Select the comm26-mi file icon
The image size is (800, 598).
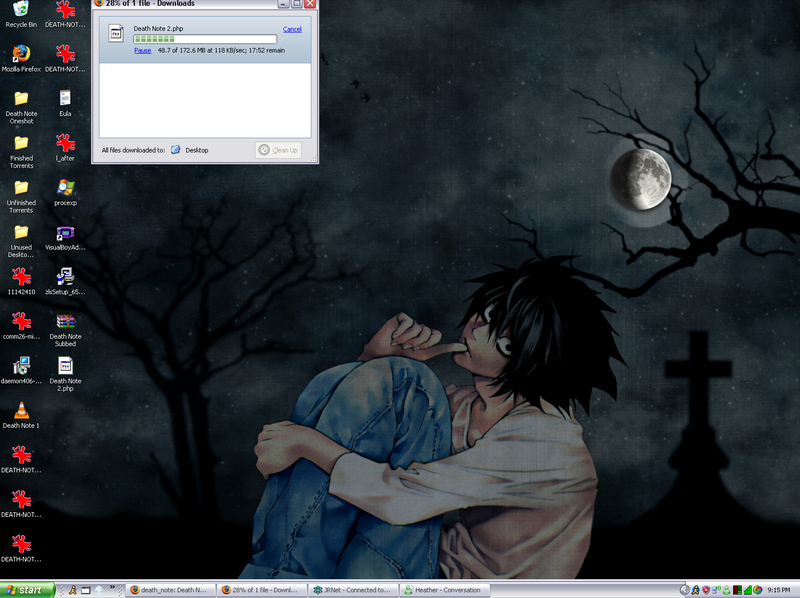pos(21,326)
